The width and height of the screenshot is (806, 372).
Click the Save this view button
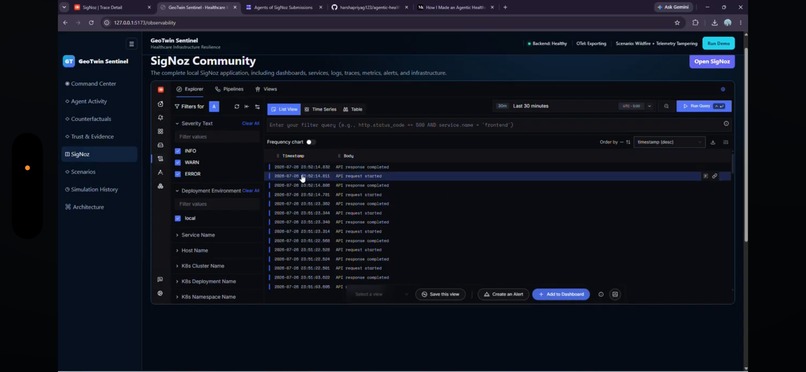[440, 294]
